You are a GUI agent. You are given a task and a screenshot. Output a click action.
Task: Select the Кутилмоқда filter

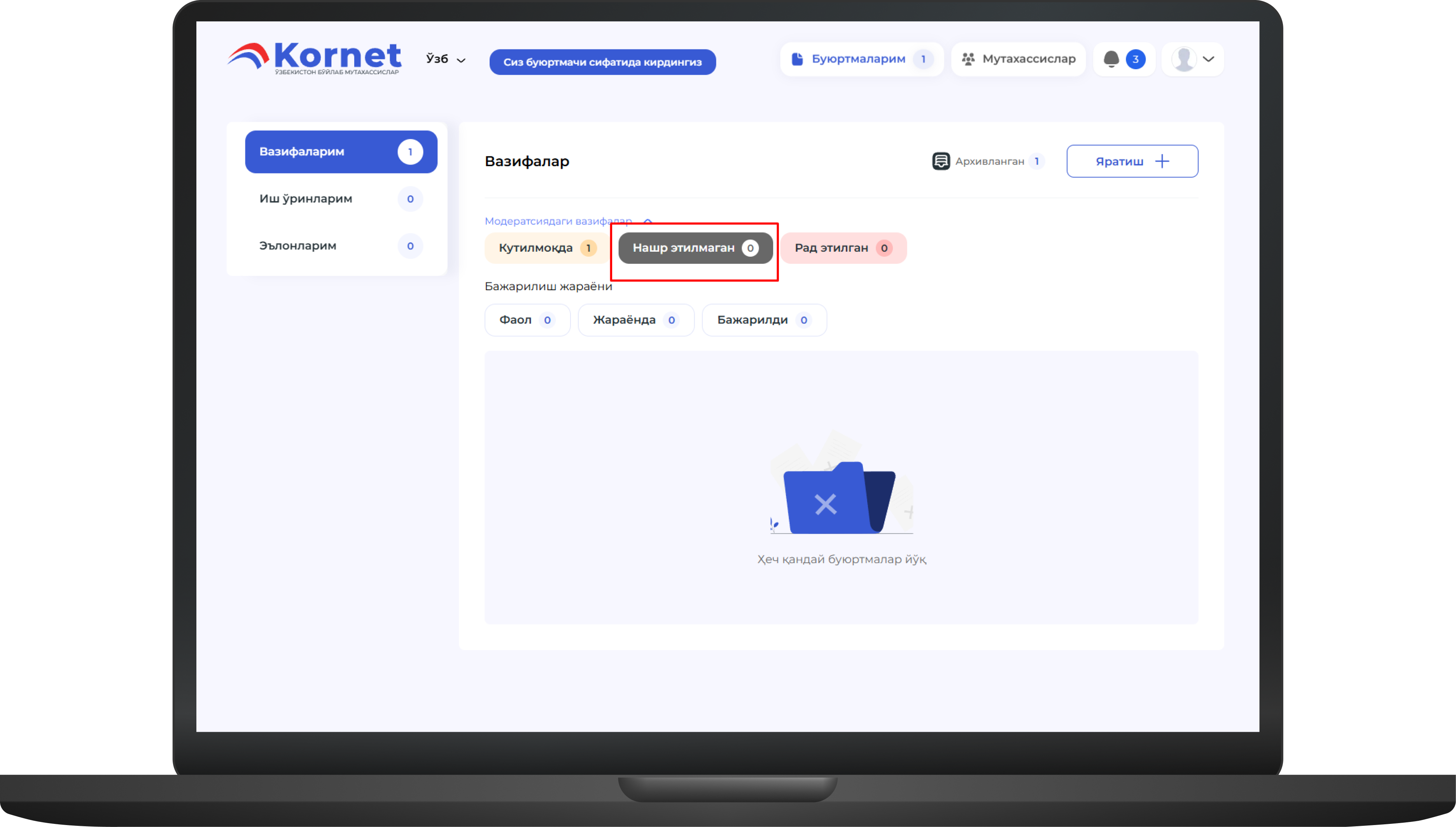click(x=546, y=248)
